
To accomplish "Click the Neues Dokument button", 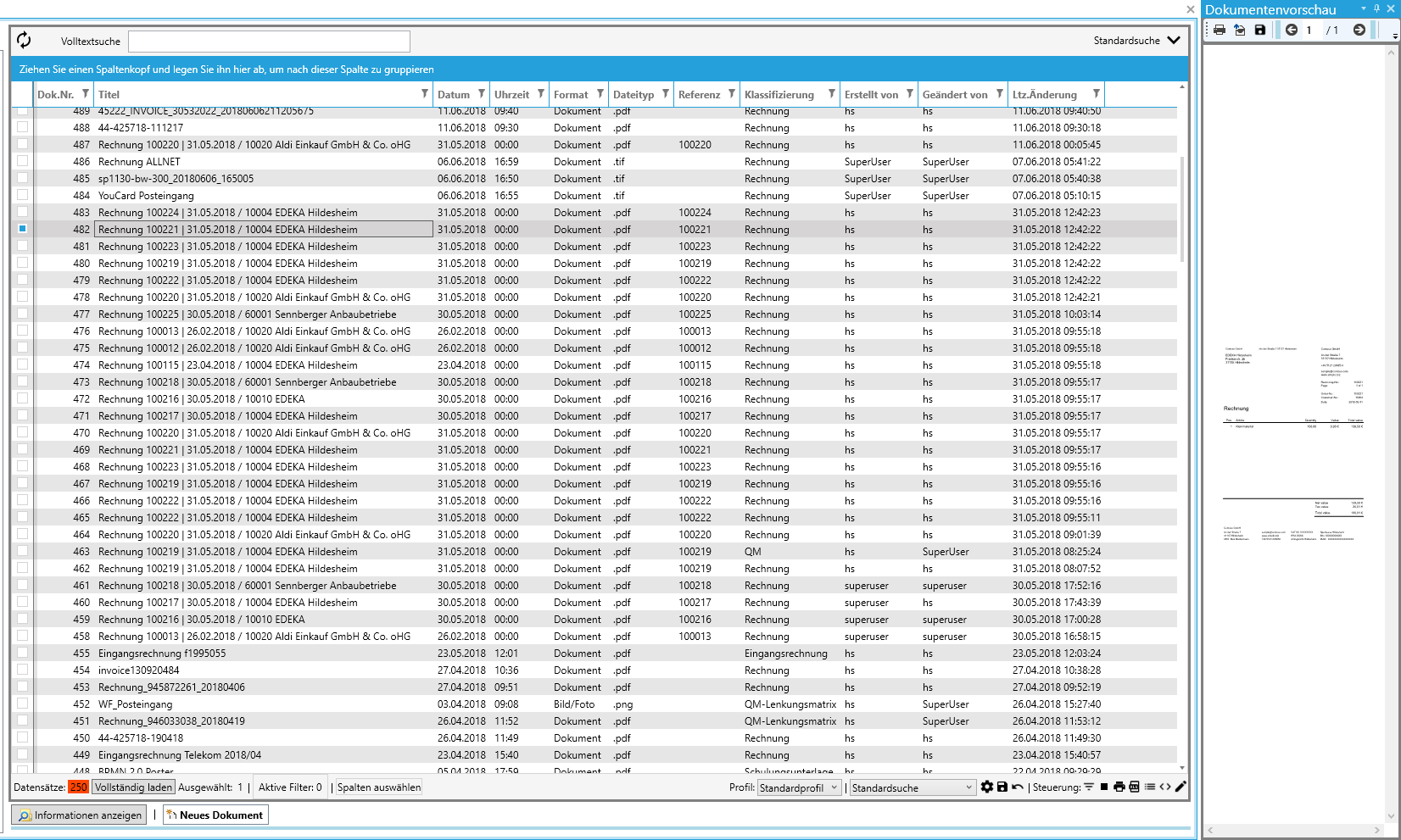I will (215, 815).
